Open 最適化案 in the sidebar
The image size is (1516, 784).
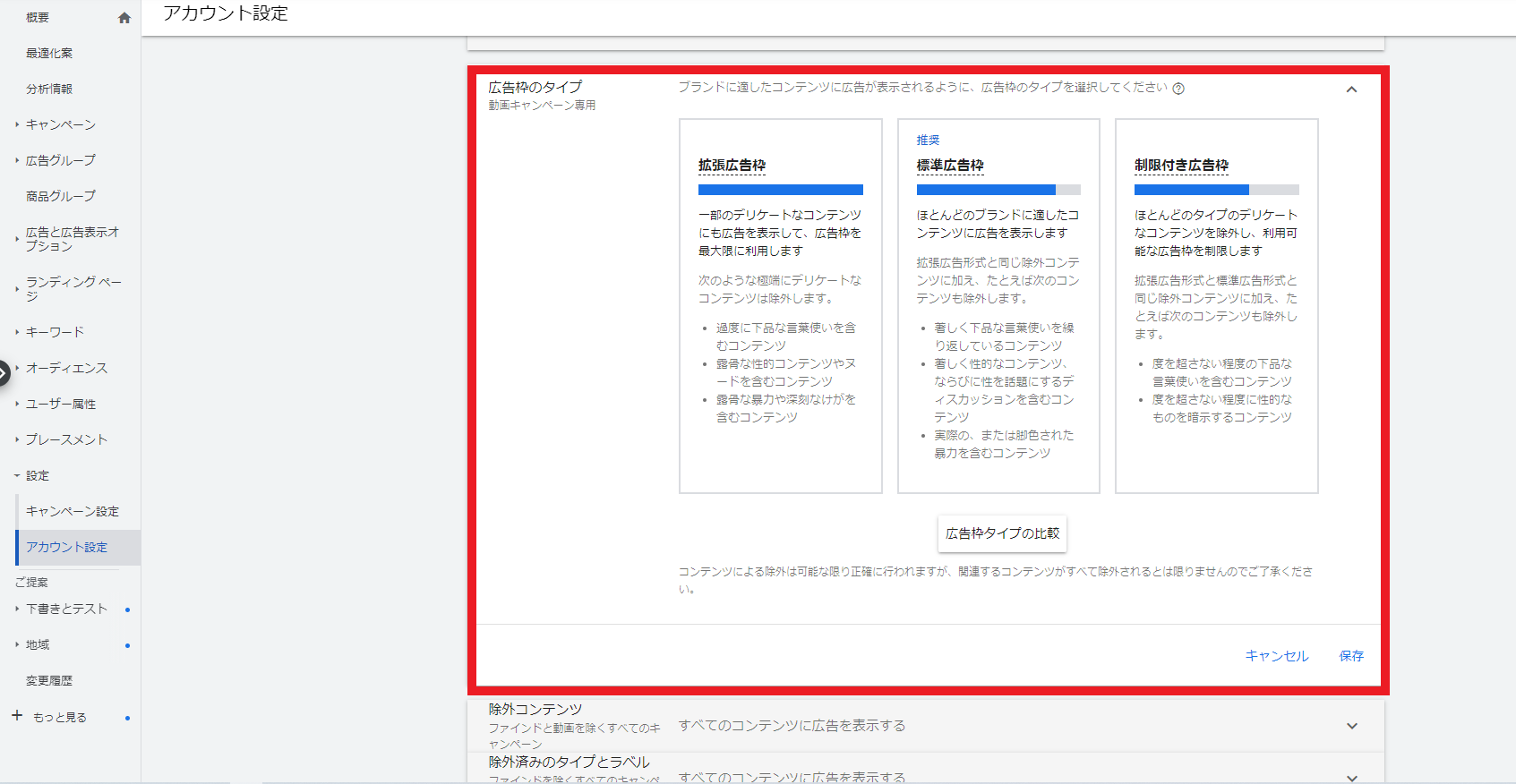coord(49,53)
